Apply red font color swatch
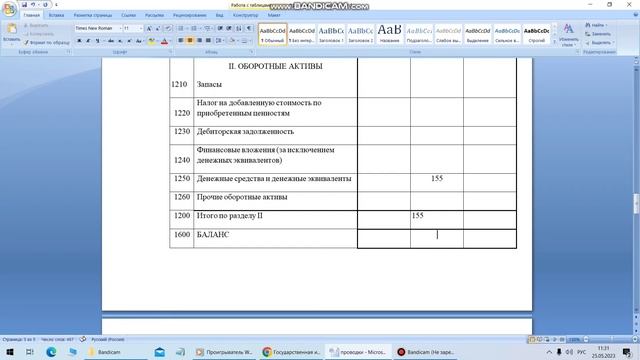Viewport: 640px width, 360px height. click(x=164, y=41)
